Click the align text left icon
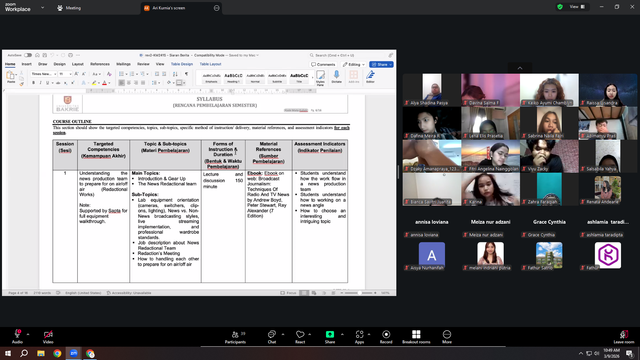 tap(122, 83)
